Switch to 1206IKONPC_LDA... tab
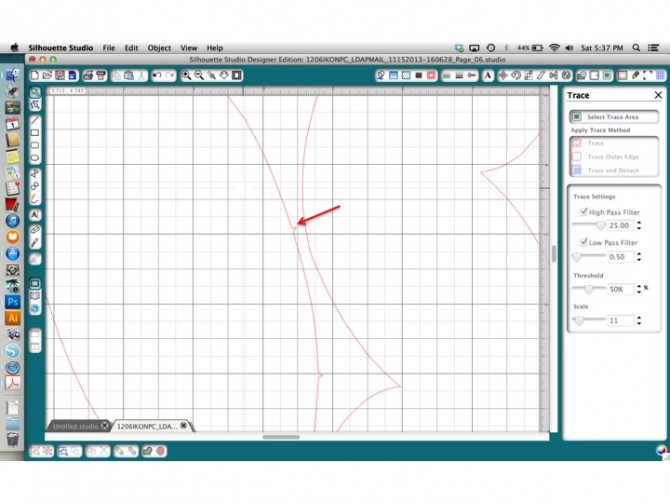The width and height of the screenshot is (670, 503). (147, 426)
